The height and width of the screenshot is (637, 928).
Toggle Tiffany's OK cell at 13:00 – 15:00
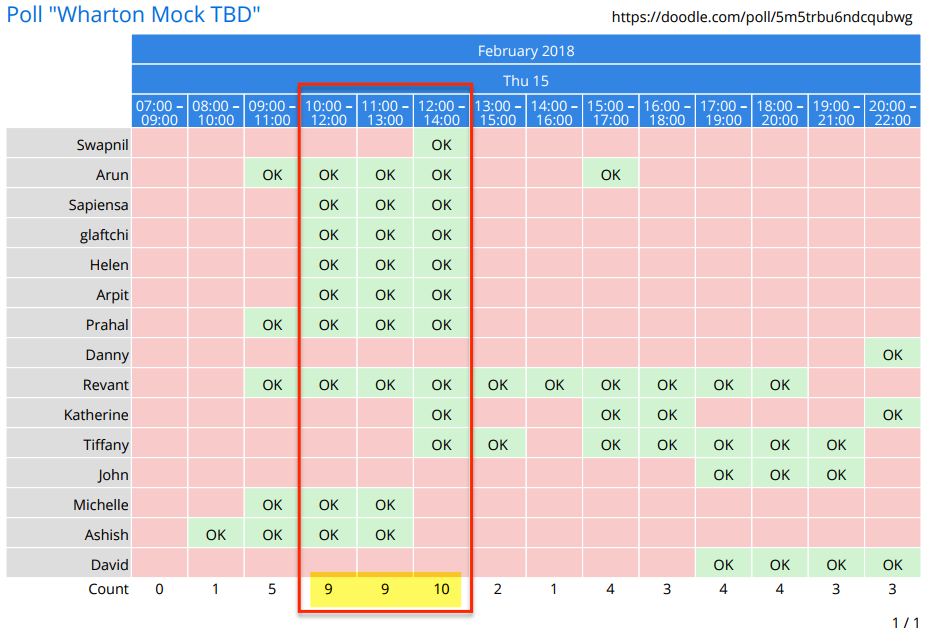click(497, 445)
